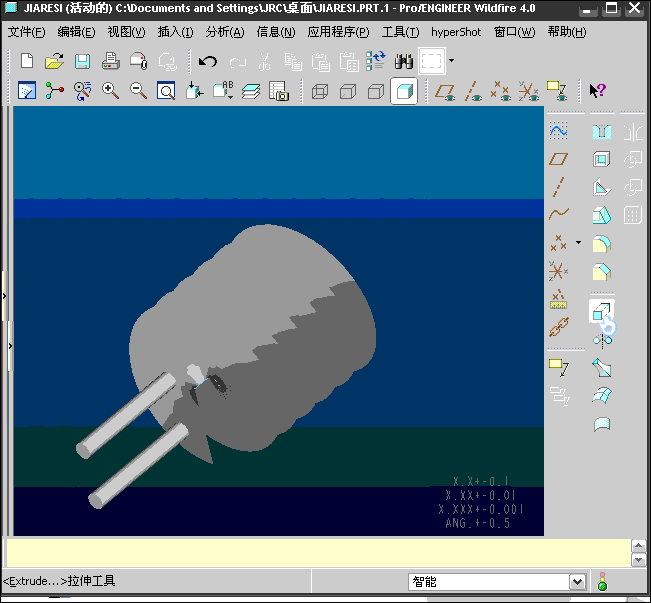
Task: Open the 视图(V) menu
Action: point(126,32)
